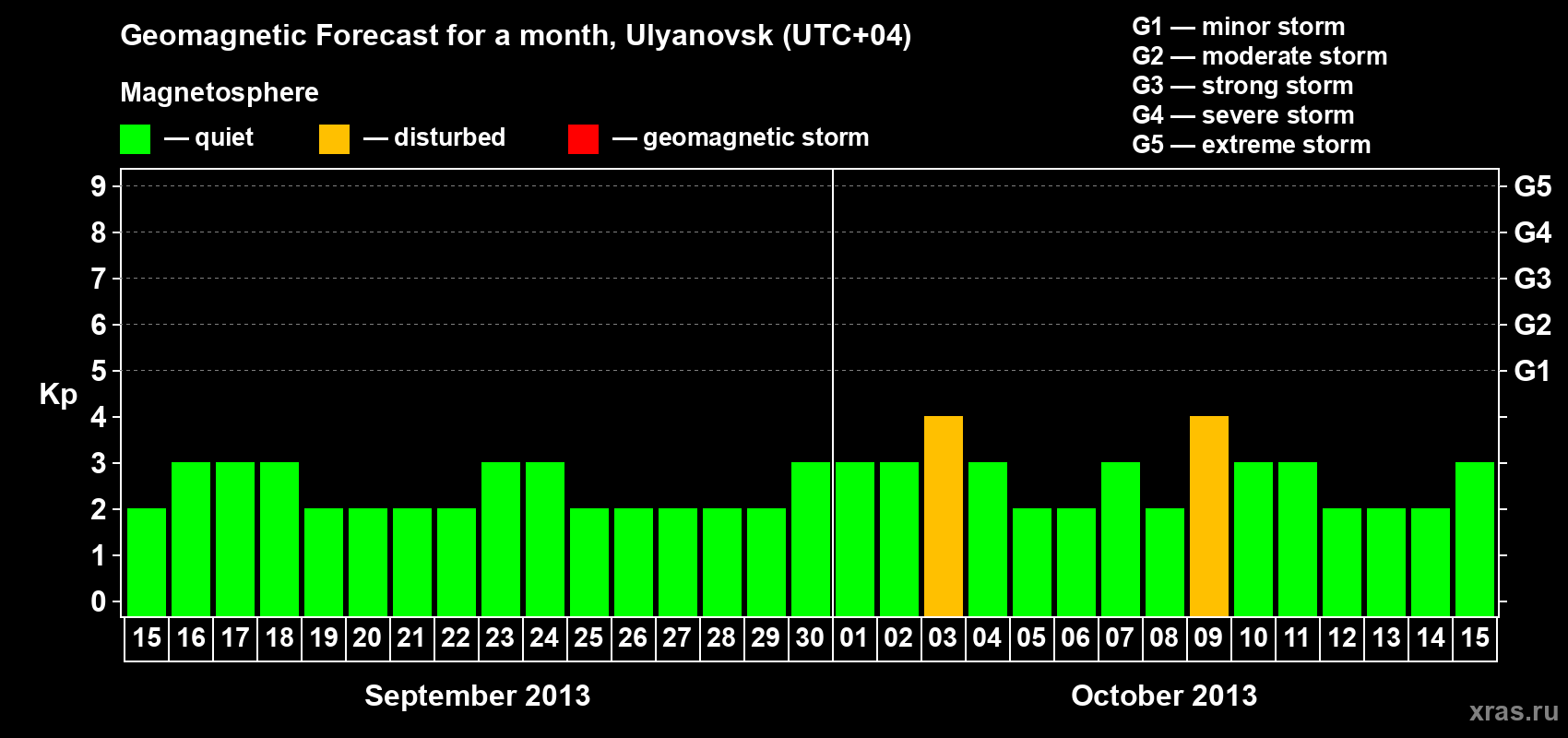Image resolution: width=1568 pixels, height=738 pixels.
Task: Click the right-axis 'G3' label
Action: tap(1533, 279)
